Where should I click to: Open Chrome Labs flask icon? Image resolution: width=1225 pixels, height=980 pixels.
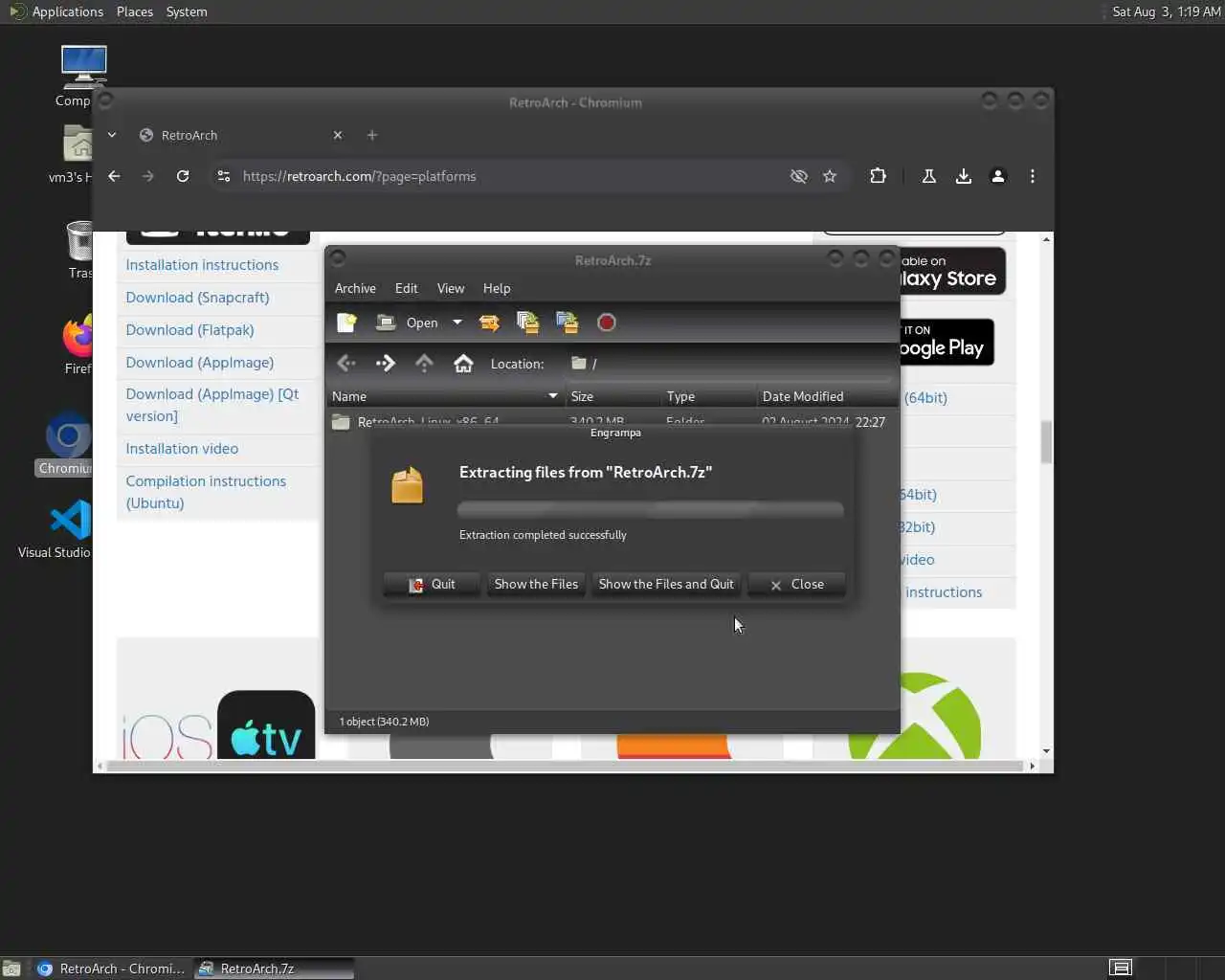click(x=928, y=176)
